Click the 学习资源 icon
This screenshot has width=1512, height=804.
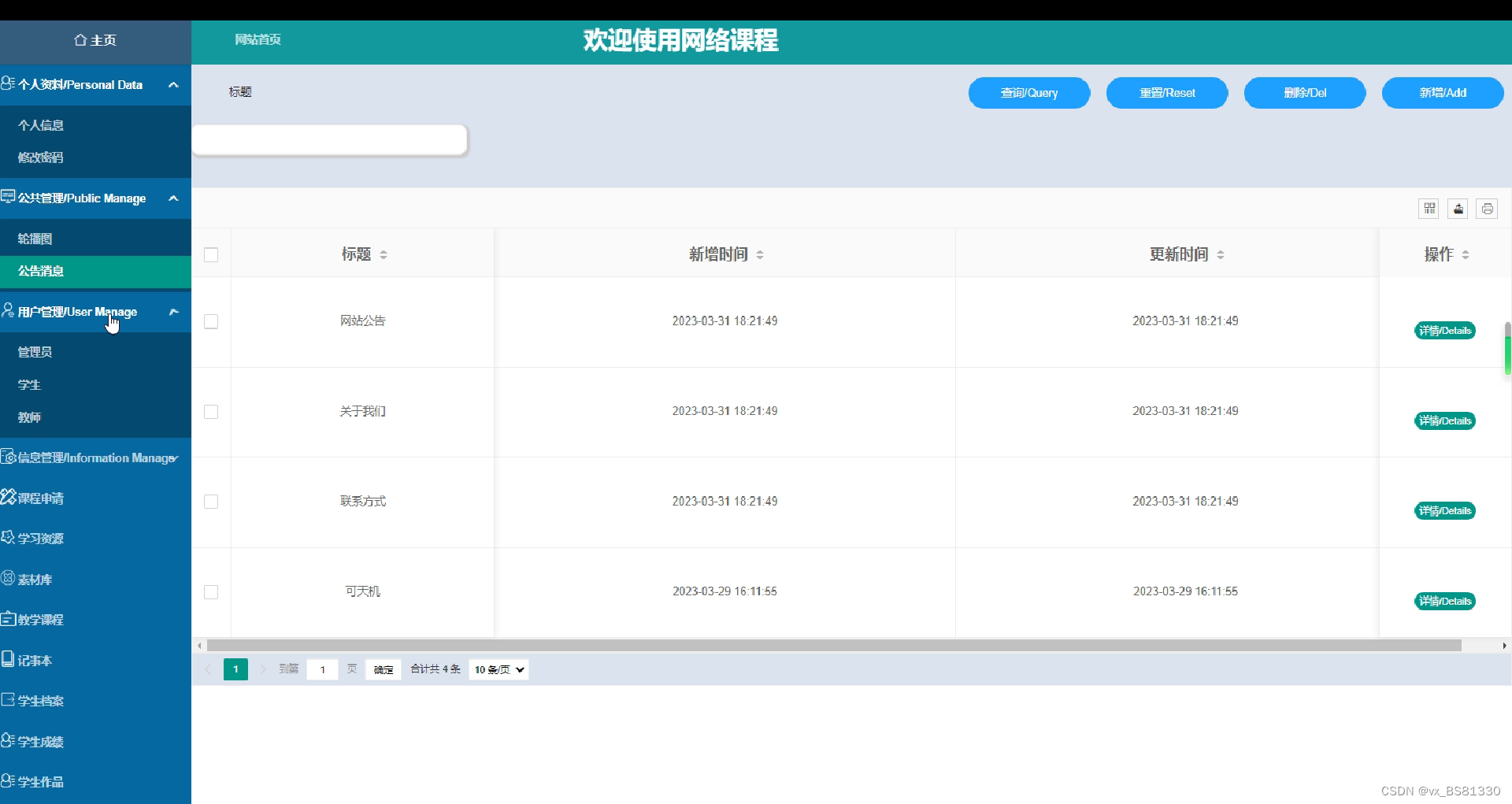click(8, 537)
